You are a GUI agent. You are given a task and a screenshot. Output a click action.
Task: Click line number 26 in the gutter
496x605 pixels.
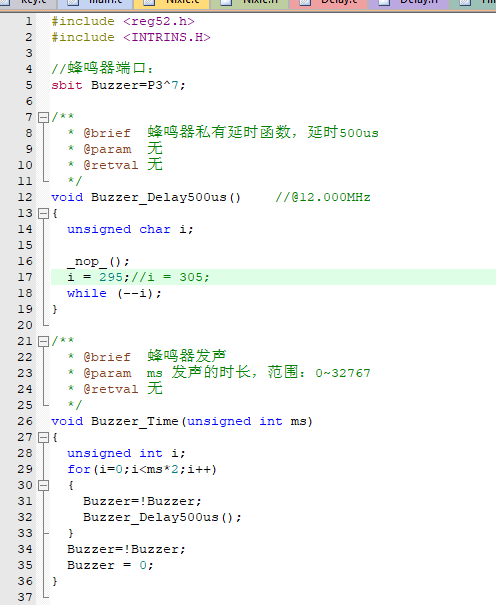pos(25,421)
